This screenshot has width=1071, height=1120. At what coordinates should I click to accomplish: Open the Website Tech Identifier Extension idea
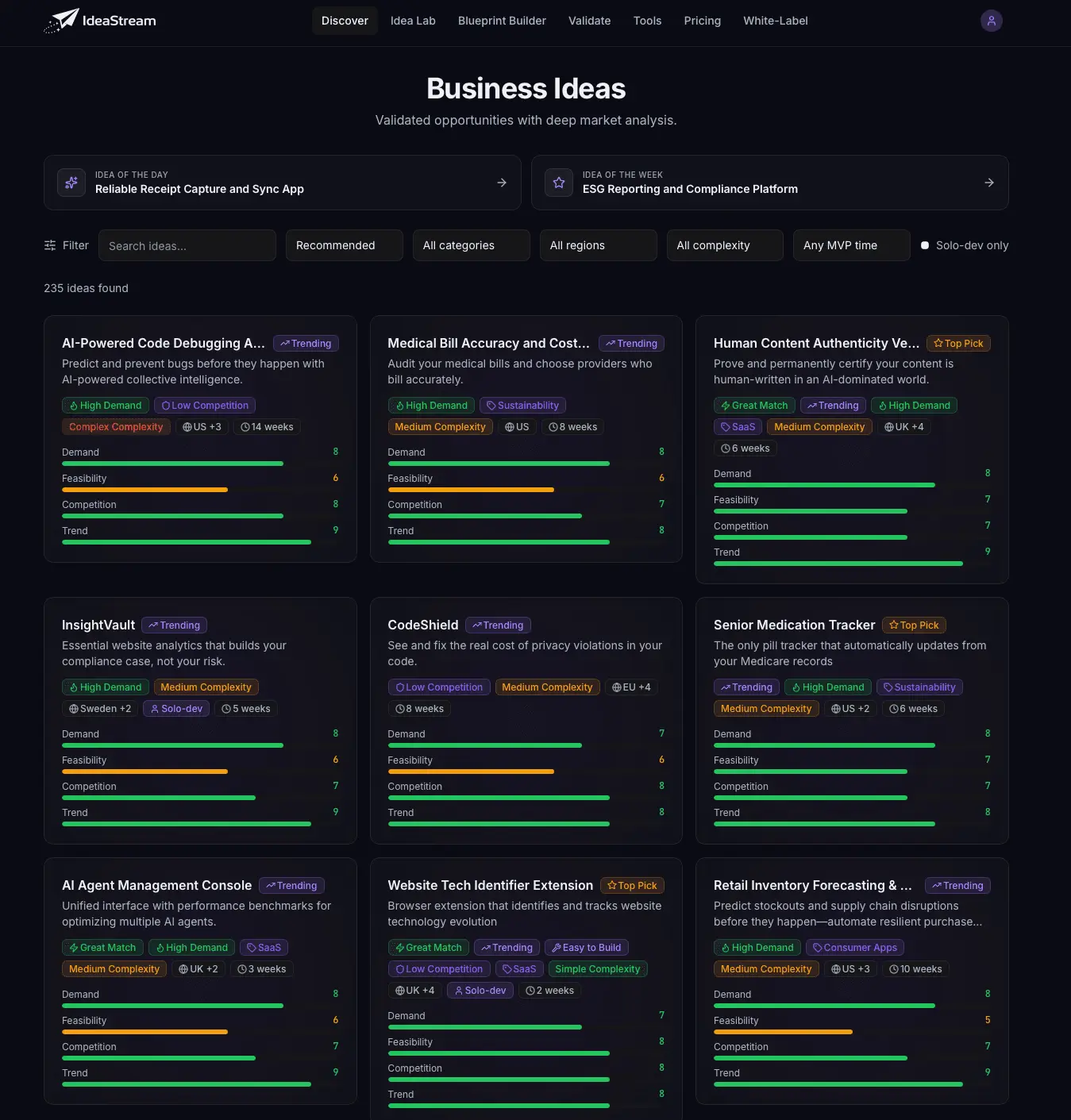(491, 885)
